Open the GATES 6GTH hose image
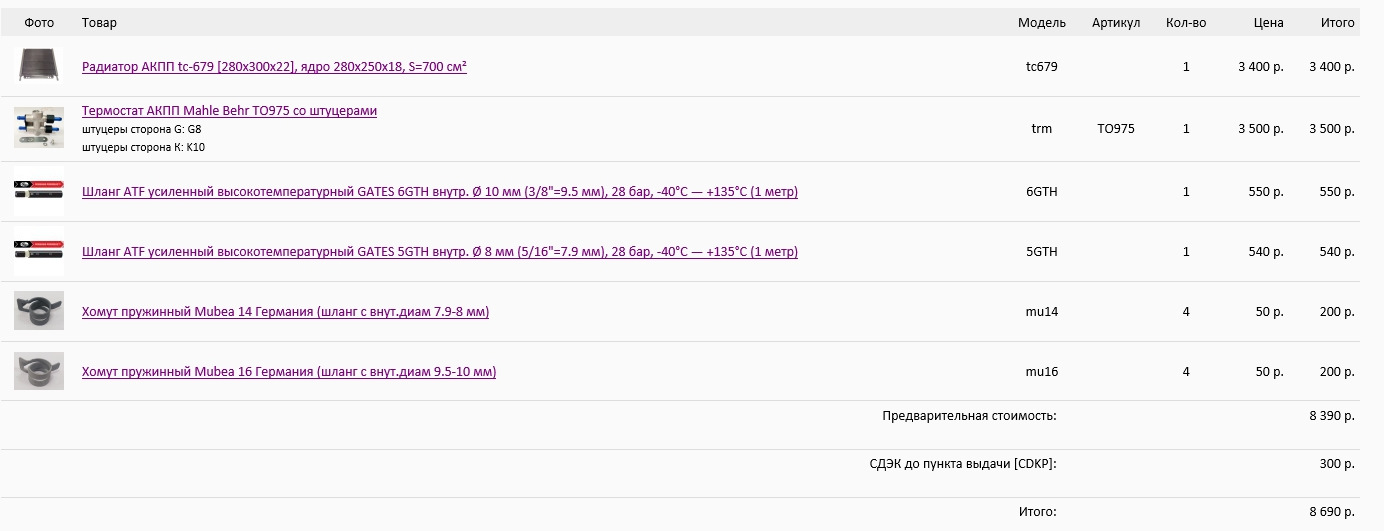The height and width of the screenshot is (531, 1385). tap(39, 191)
